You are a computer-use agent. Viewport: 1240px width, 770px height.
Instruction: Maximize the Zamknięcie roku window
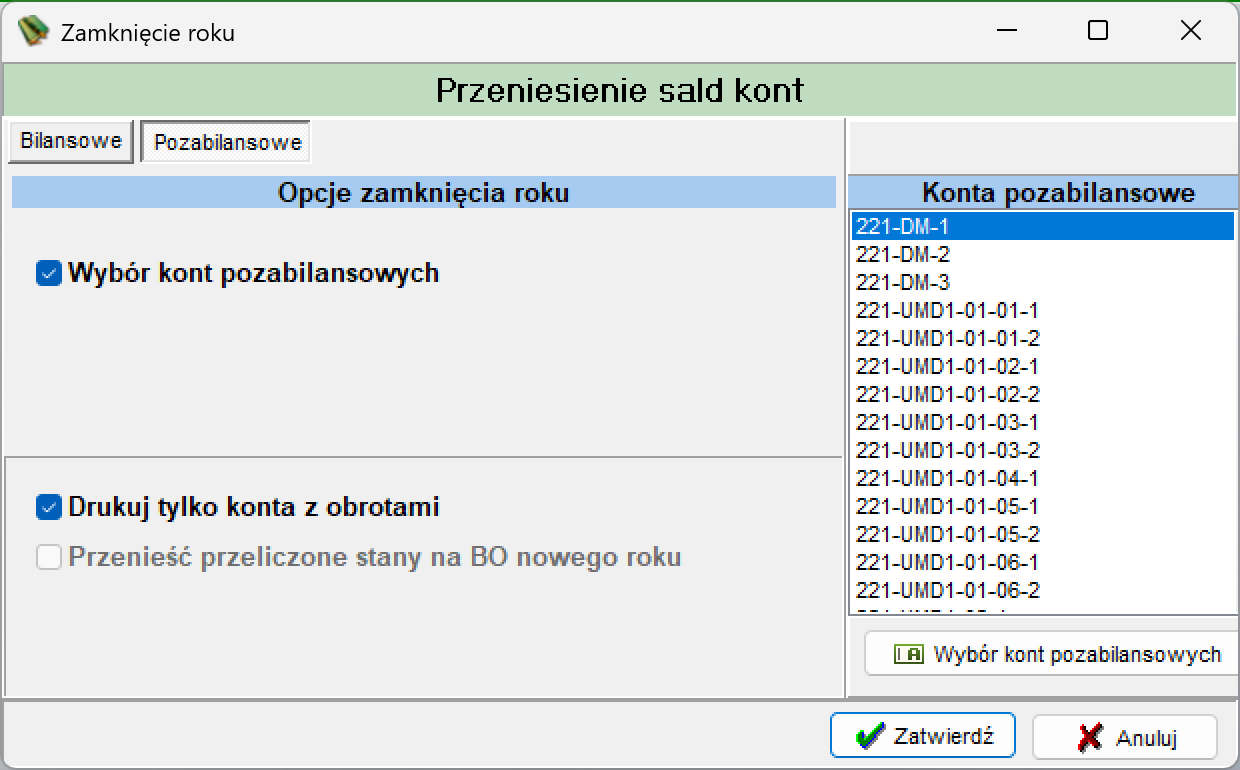[x=1098, y=31]
